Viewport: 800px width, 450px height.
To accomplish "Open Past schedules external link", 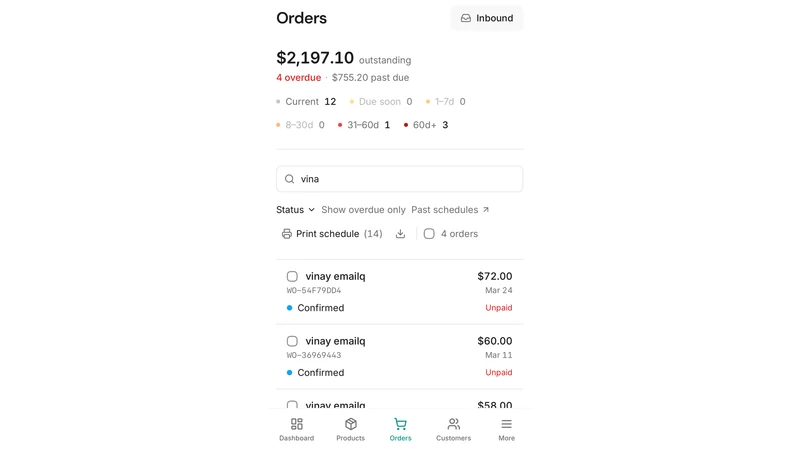I will pos(450,210).
